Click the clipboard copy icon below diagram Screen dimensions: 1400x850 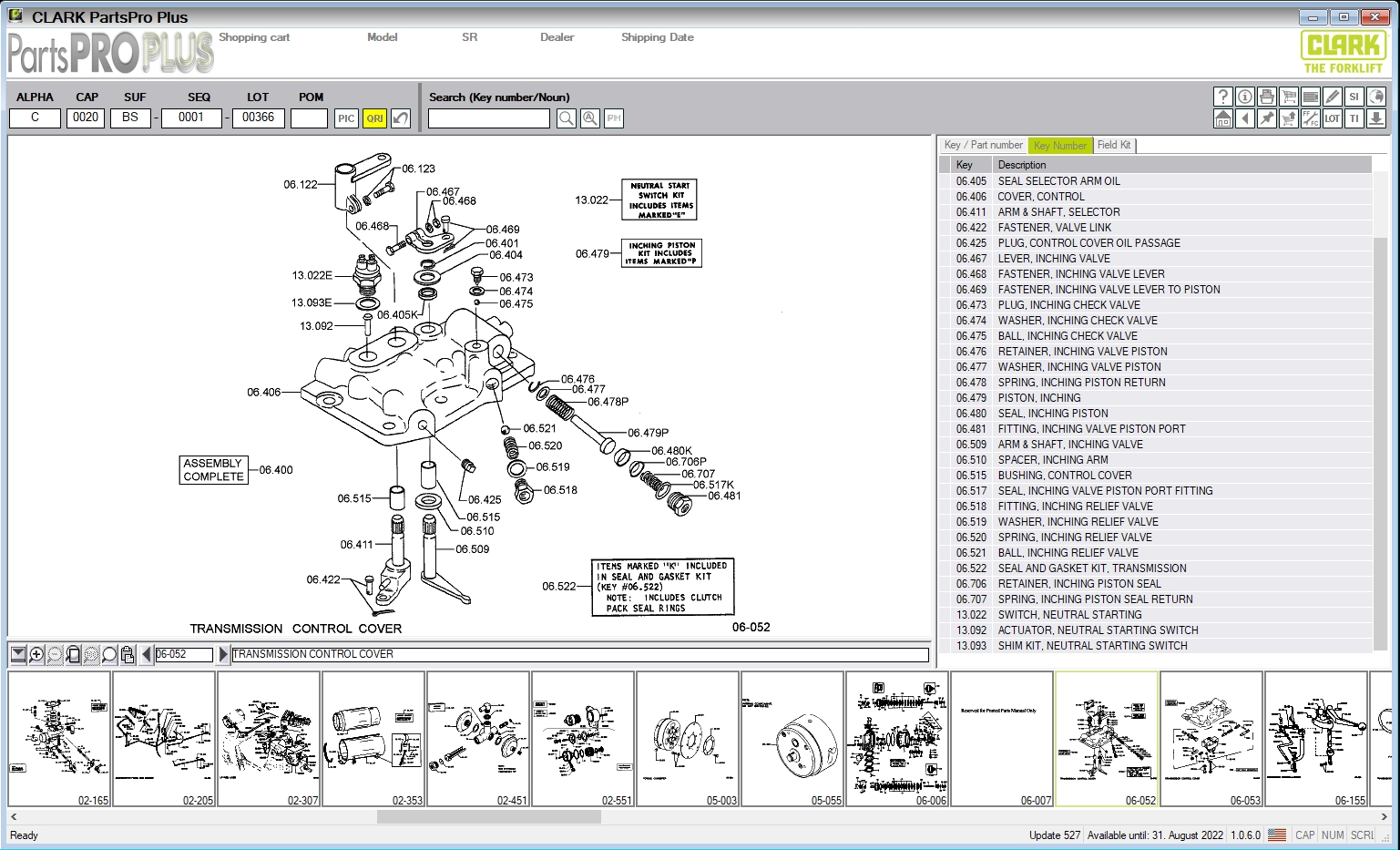(x=128, y=654)
